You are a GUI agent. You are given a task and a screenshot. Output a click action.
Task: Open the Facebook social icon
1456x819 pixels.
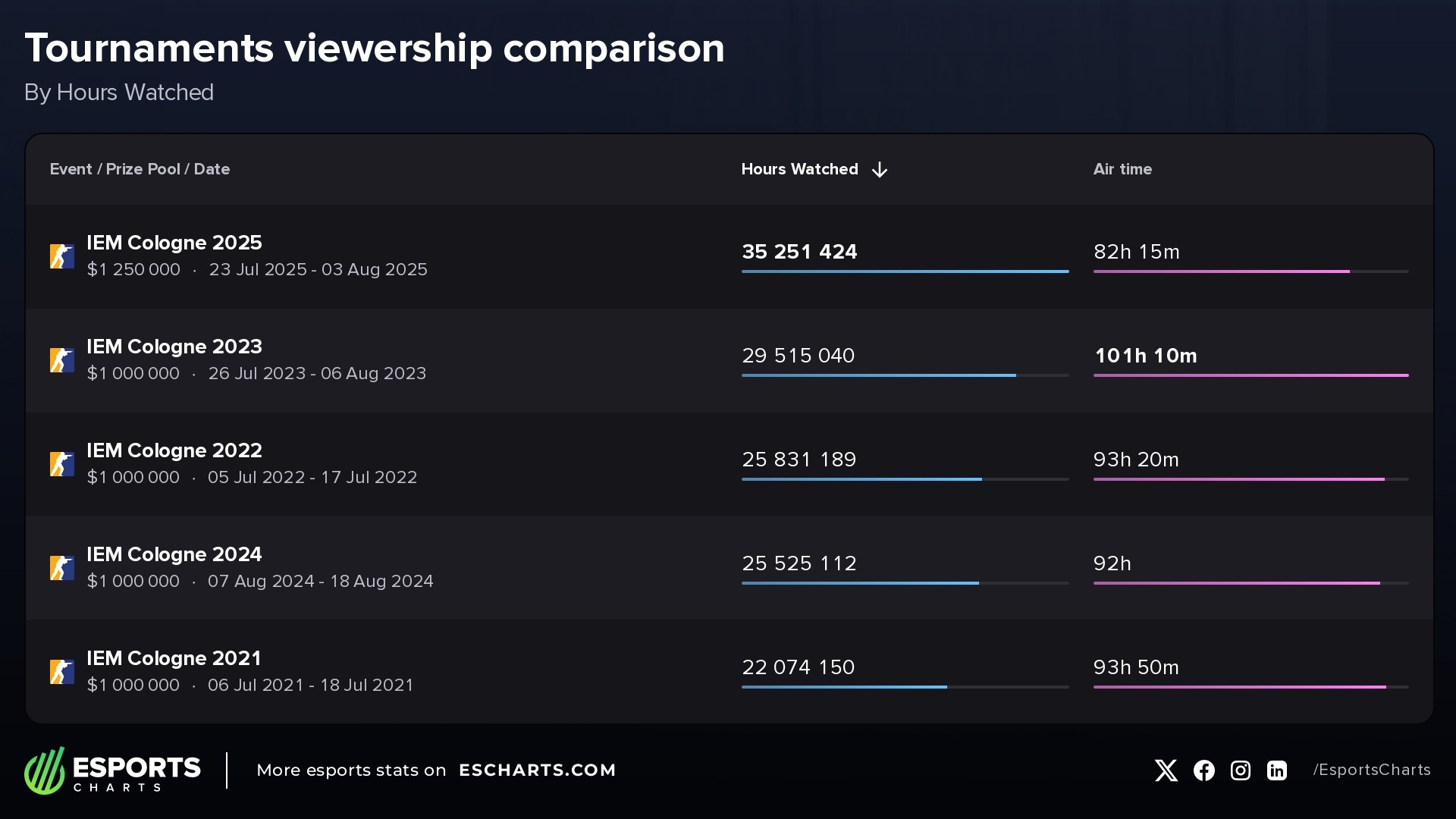(1203, 770)
